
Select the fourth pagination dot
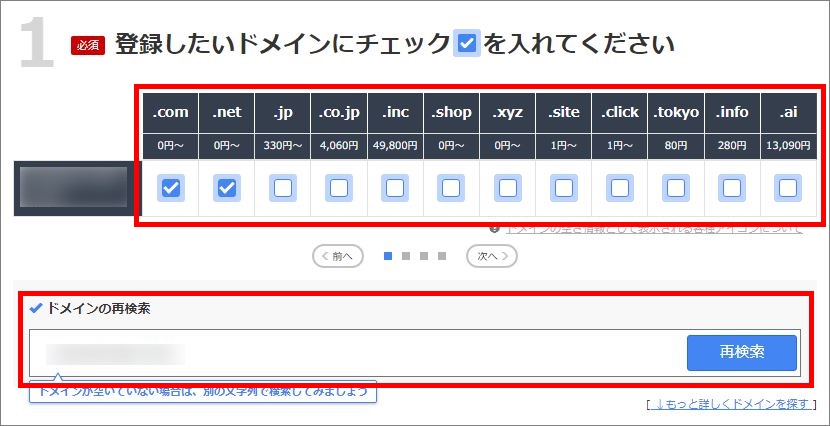tap(442, 256)
